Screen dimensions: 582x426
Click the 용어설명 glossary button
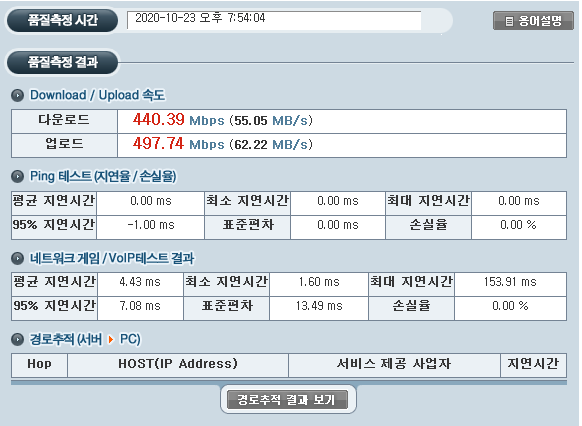(533, 21)
